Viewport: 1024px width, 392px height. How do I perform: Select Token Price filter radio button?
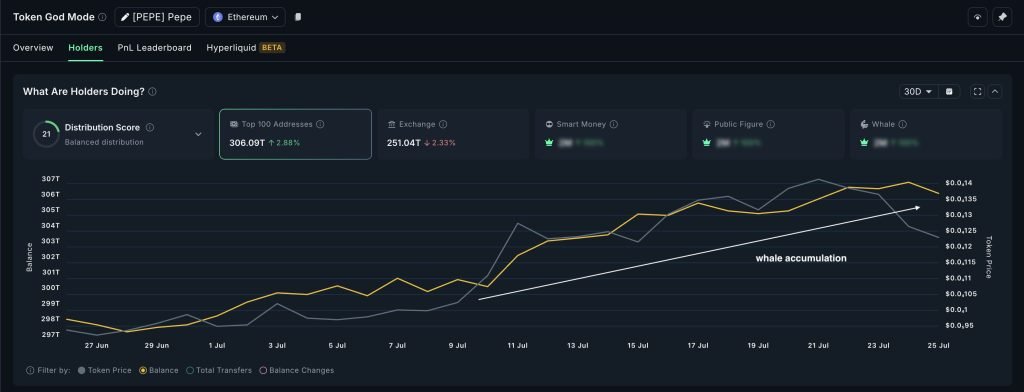pos(82,370)
